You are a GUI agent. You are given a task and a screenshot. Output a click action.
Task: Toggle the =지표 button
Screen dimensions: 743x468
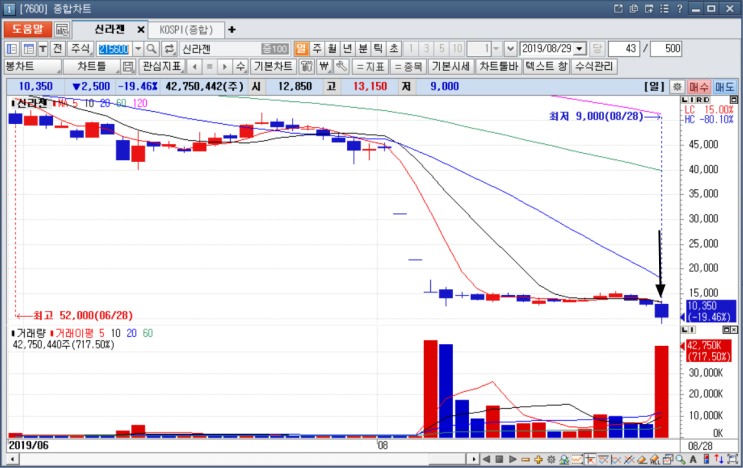tap(370, 67)
